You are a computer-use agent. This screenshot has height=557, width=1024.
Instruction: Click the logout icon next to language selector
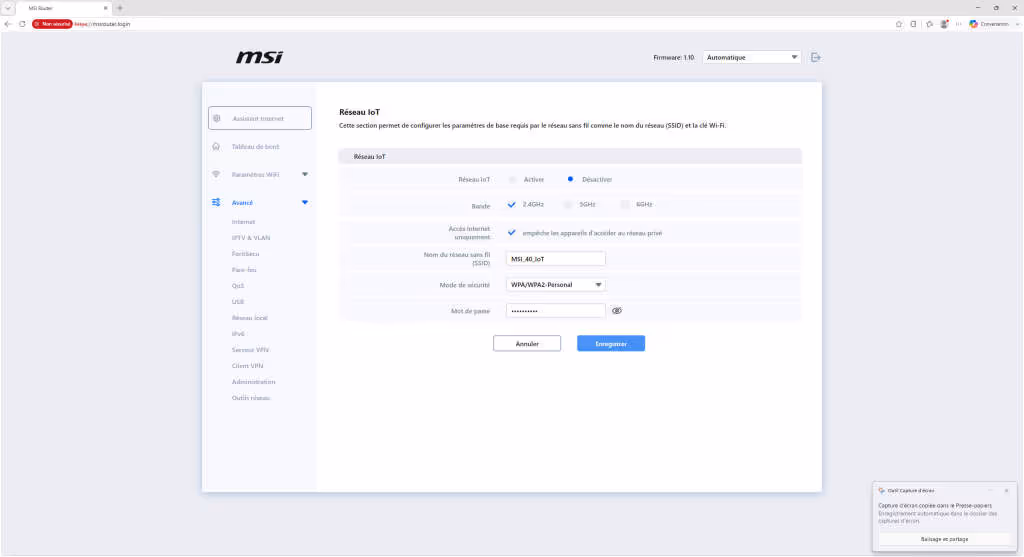pyautogui.click(x=816, y=57)
